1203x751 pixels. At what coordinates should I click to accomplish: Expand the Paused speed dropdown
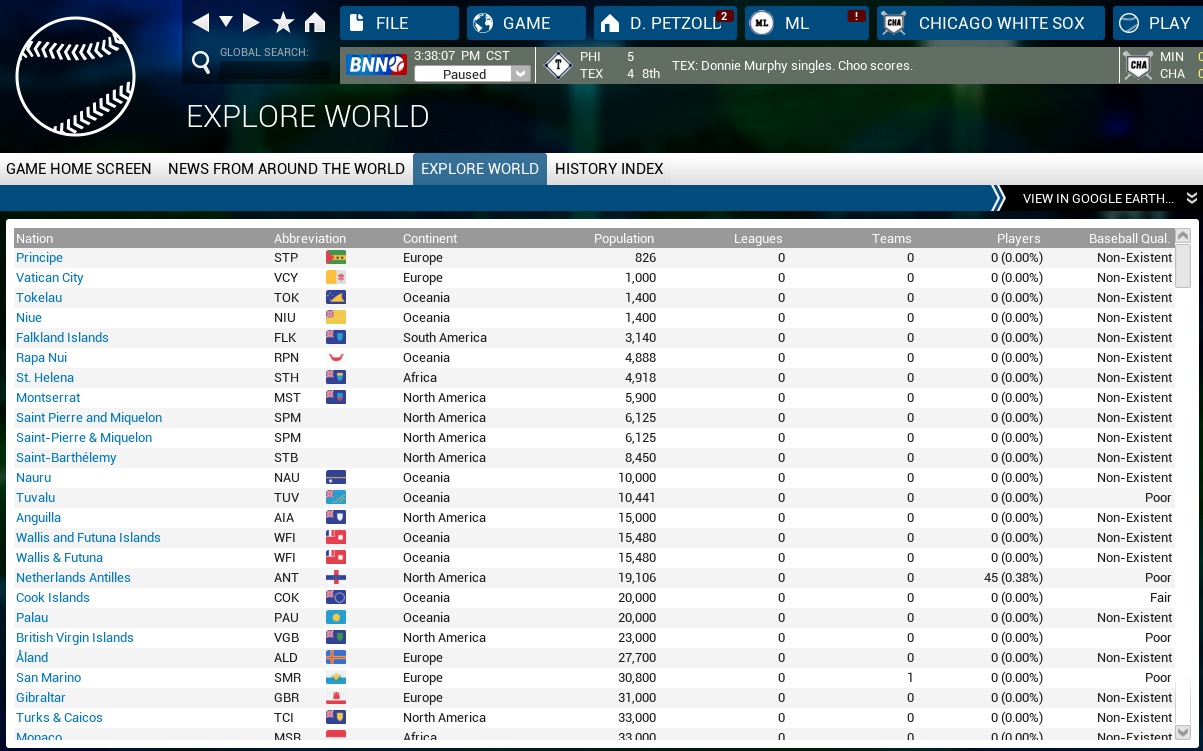520,74
